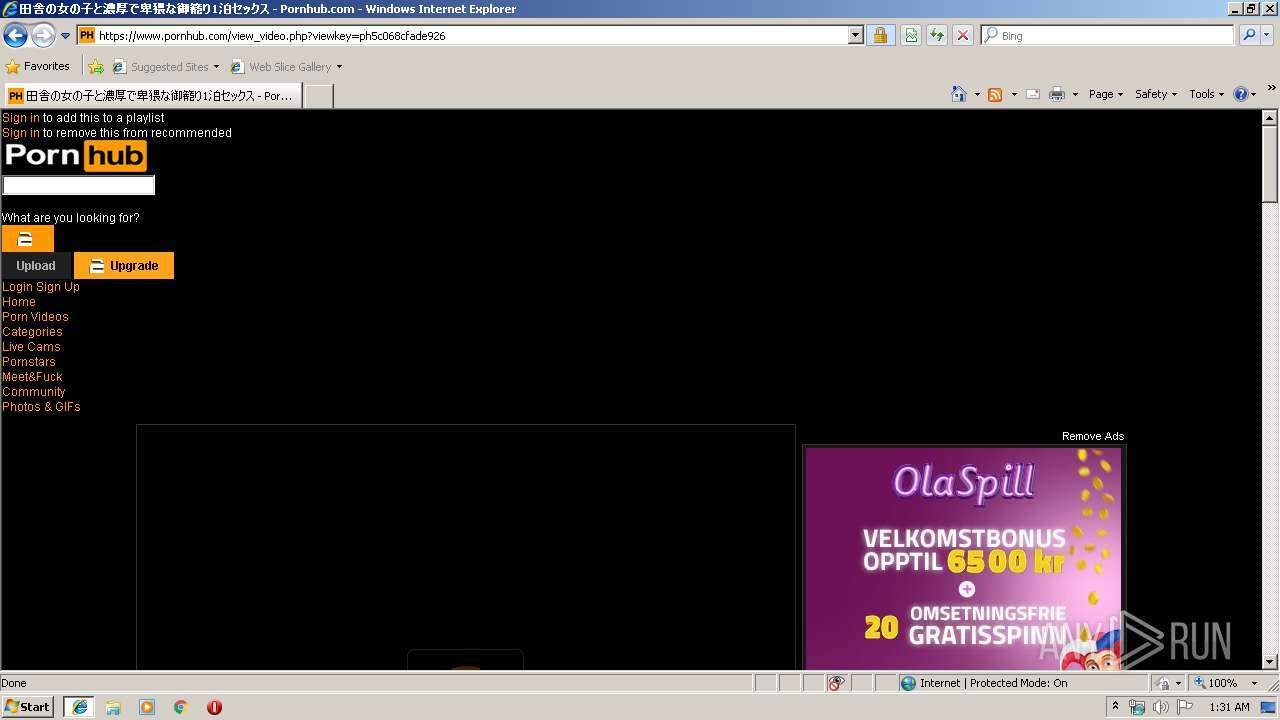The width and height of the screenshot is (1280, 720).
Task: Open the search provider dropdown arrow
Action: tap(1267, 35)
